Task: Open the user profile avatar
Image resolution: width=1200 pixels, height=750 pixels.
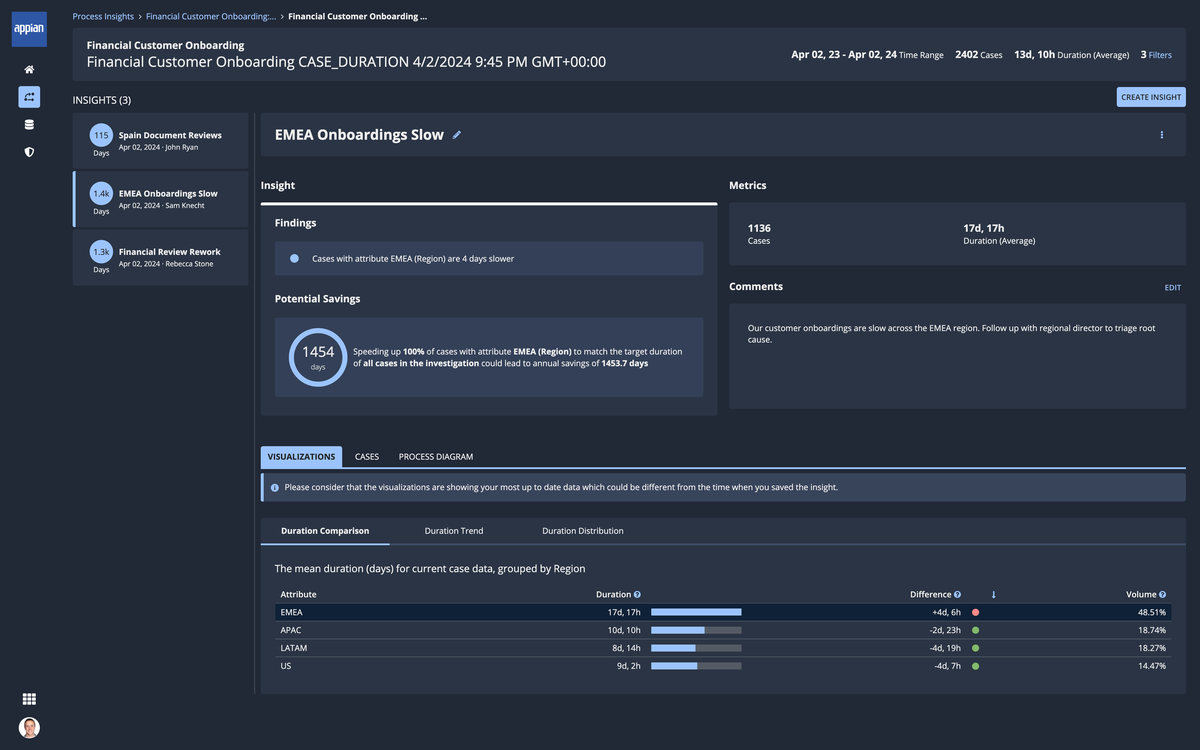Action: [29, 728]
